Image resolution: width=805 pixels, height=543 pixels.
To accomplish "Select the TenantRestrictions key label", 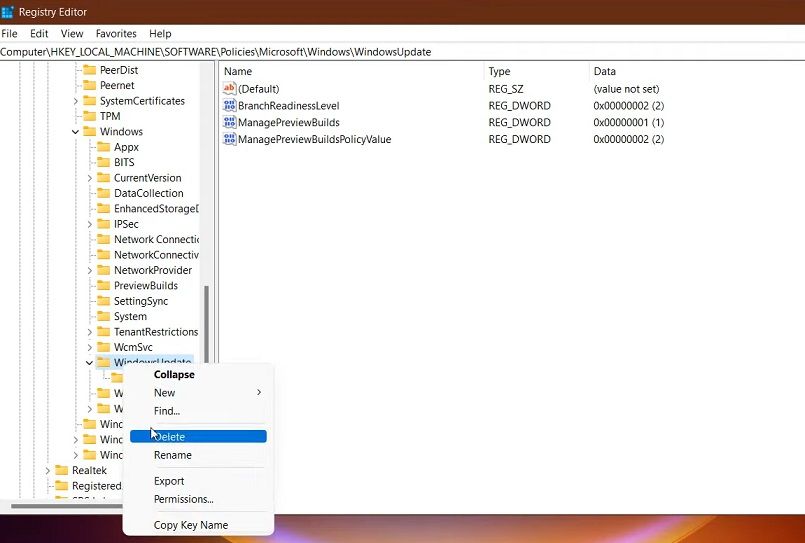I will click(x=156, y=332).
